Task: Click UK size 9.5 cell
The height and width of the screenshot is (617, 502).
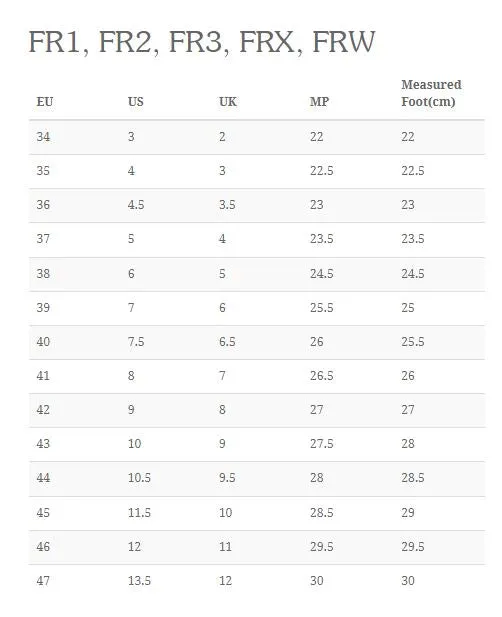Action: (x=227, y=478)
